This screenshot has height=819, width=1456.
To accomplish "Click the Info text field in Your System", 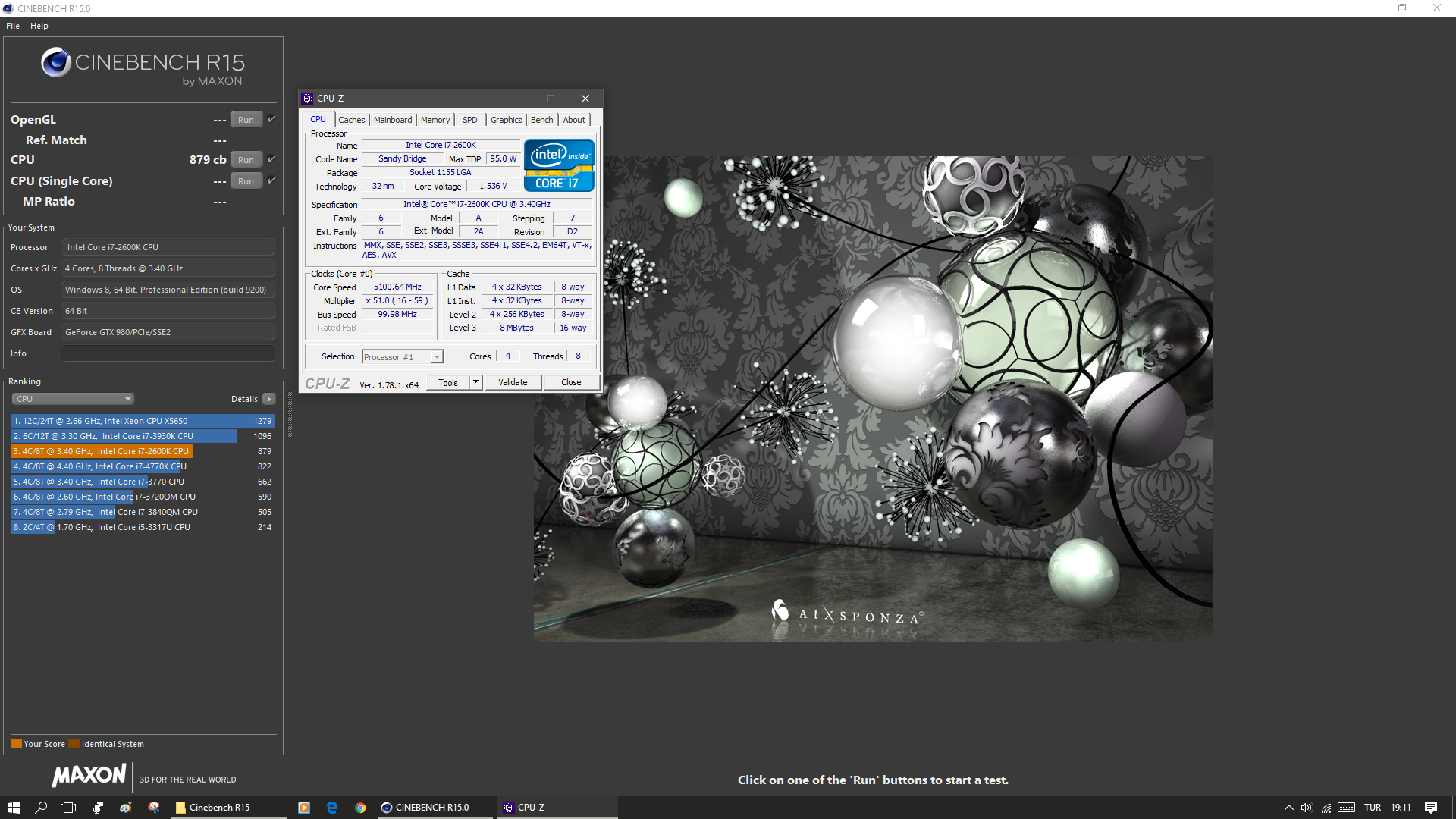I will [168, 353].
